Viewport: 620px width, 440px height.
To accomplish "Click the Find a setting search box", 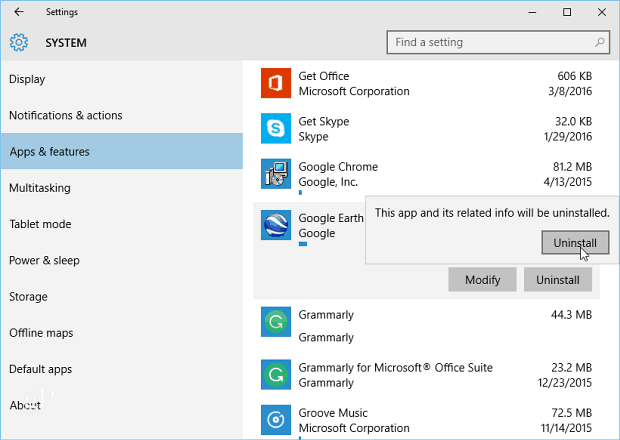I will [x=498, y=42].
